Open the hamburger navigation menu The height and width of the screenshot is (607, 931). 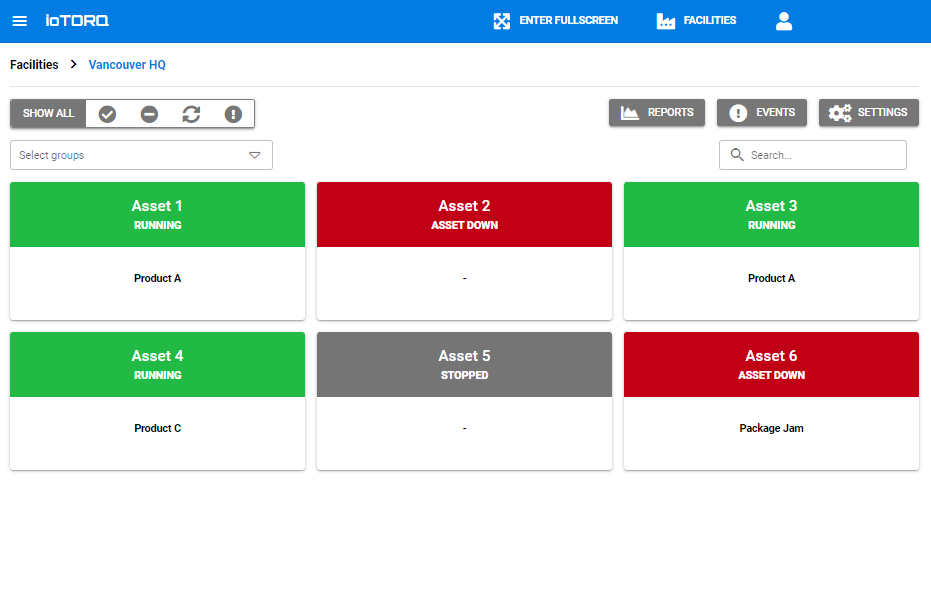pos(20,21)
